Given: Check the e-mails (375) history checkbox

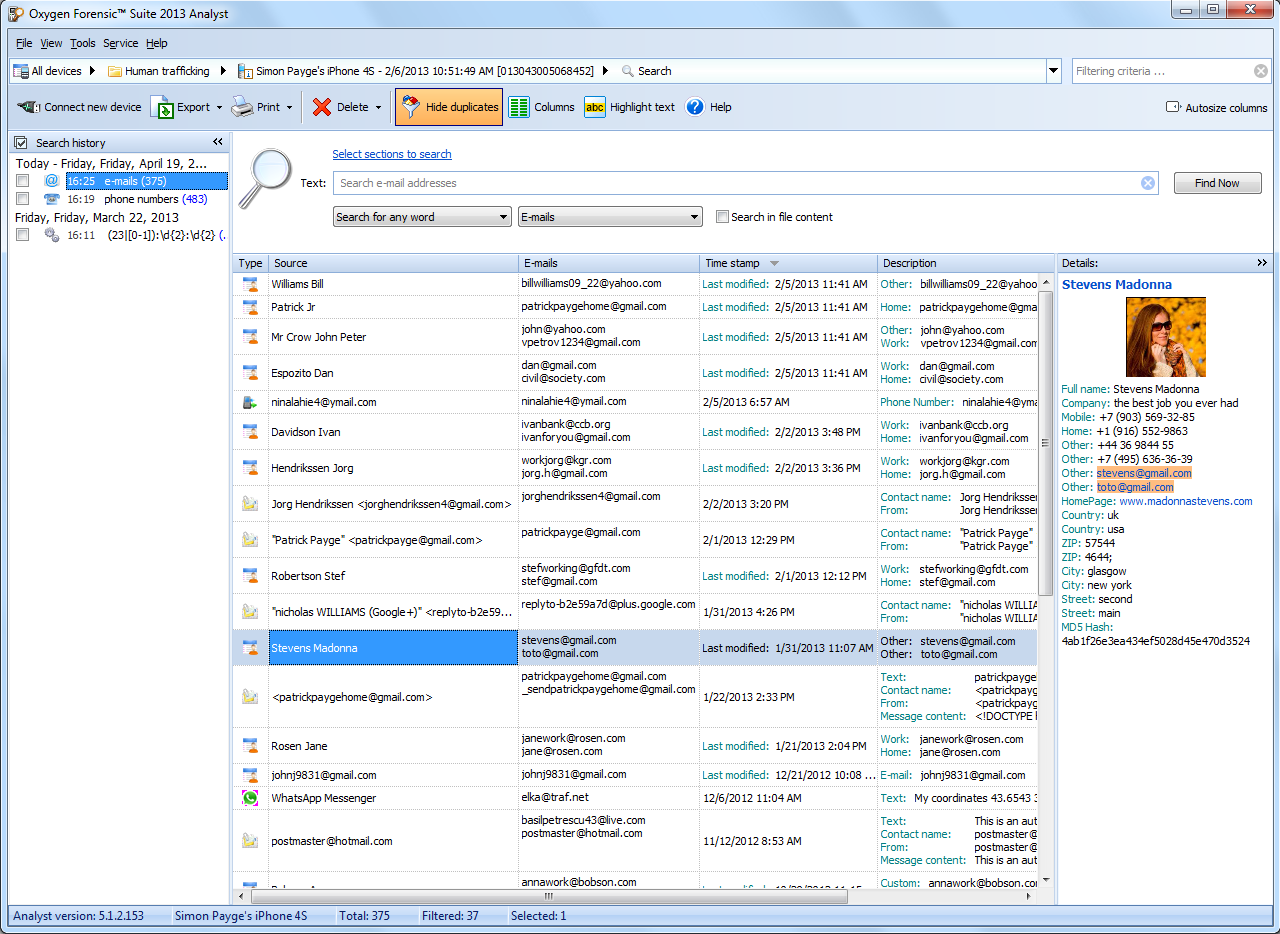Looking at the screenshot, I should coord(22,181).
